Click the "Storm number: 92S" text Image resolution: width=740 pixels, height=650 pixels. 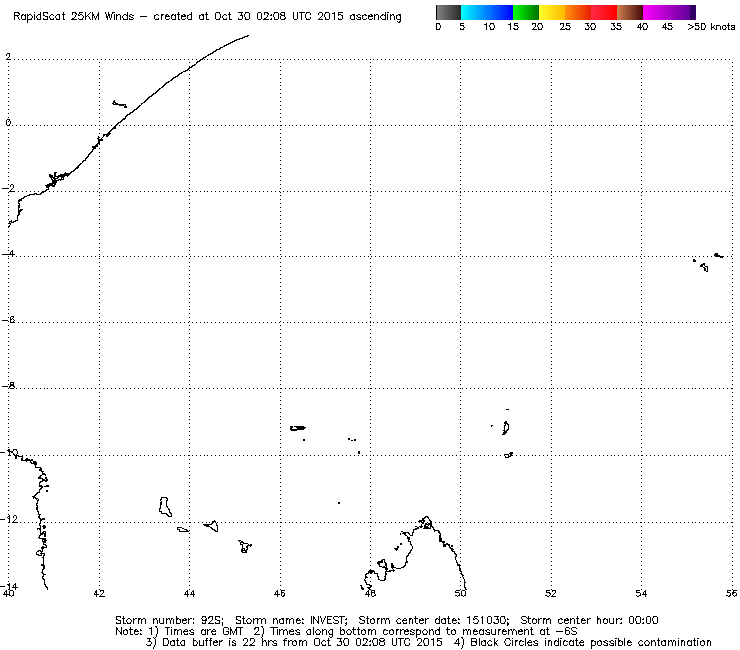pos(169,620)
